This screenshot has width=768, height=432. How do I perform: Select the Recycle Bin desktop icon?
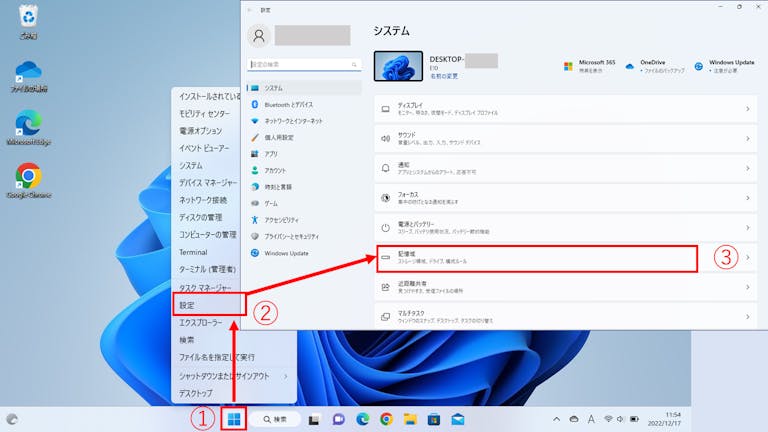[28, 22]
